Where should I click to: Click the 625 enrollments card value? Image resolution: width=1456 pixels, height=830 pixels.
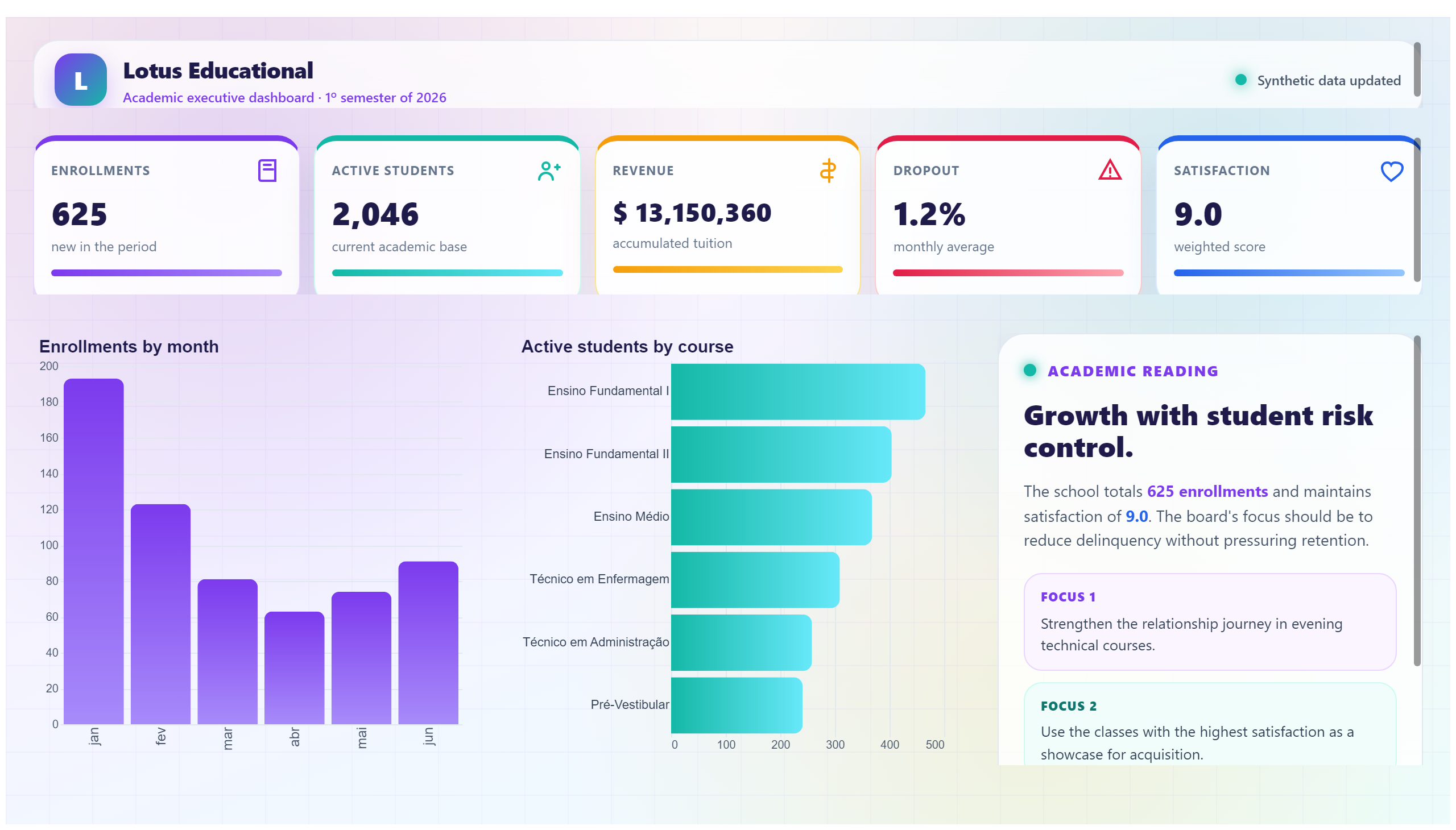click(79, 214)
